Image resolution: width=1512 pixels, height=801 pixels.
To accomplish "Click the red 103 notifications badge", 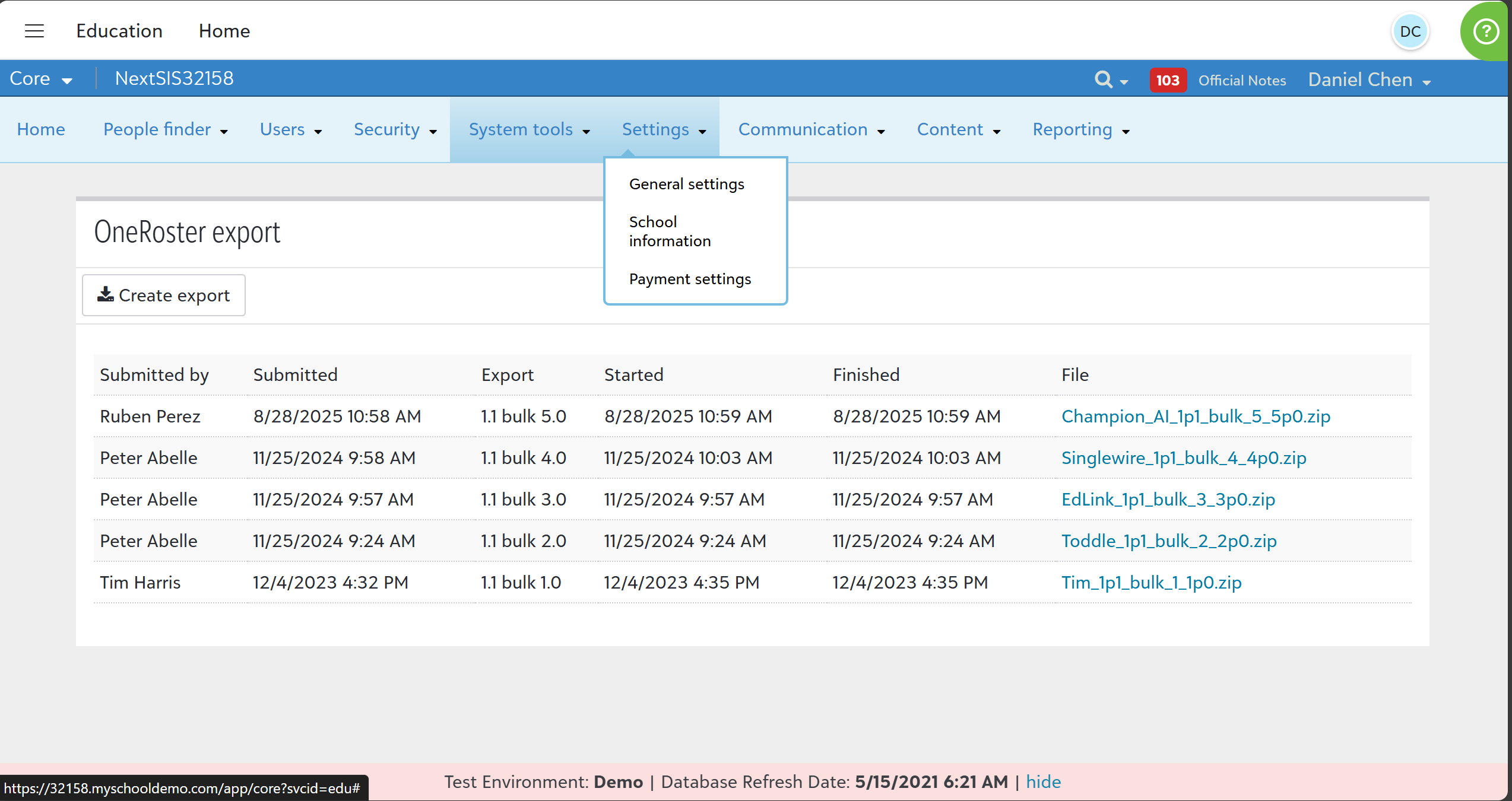I will (1167, 80).
